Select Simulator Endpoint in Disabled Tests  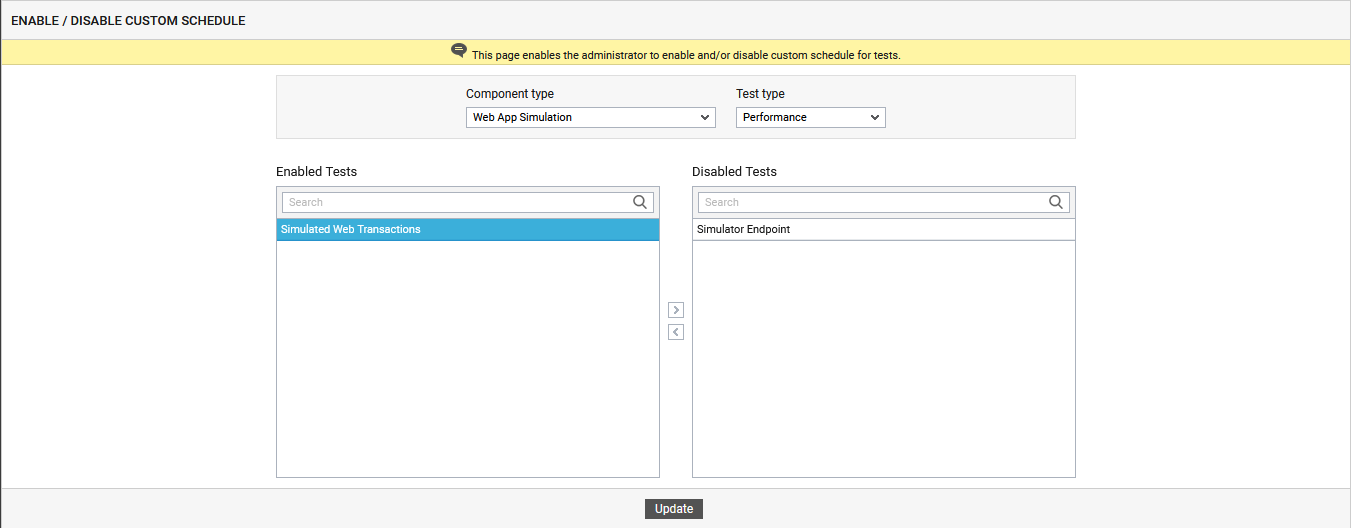[743, 230]
